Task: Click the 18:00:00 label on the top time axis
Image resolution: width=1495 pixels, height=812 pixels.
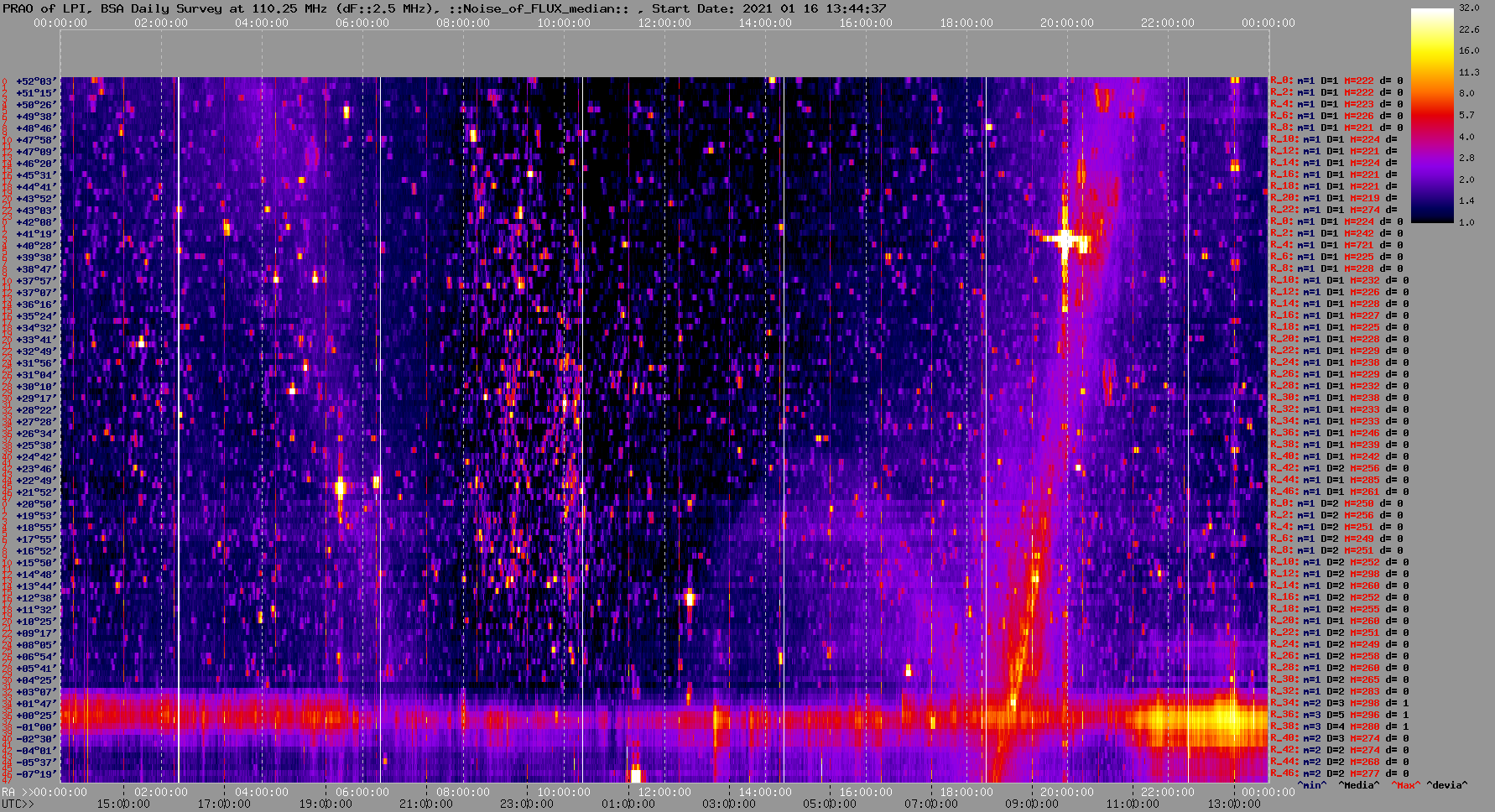Action: [966, 23]
